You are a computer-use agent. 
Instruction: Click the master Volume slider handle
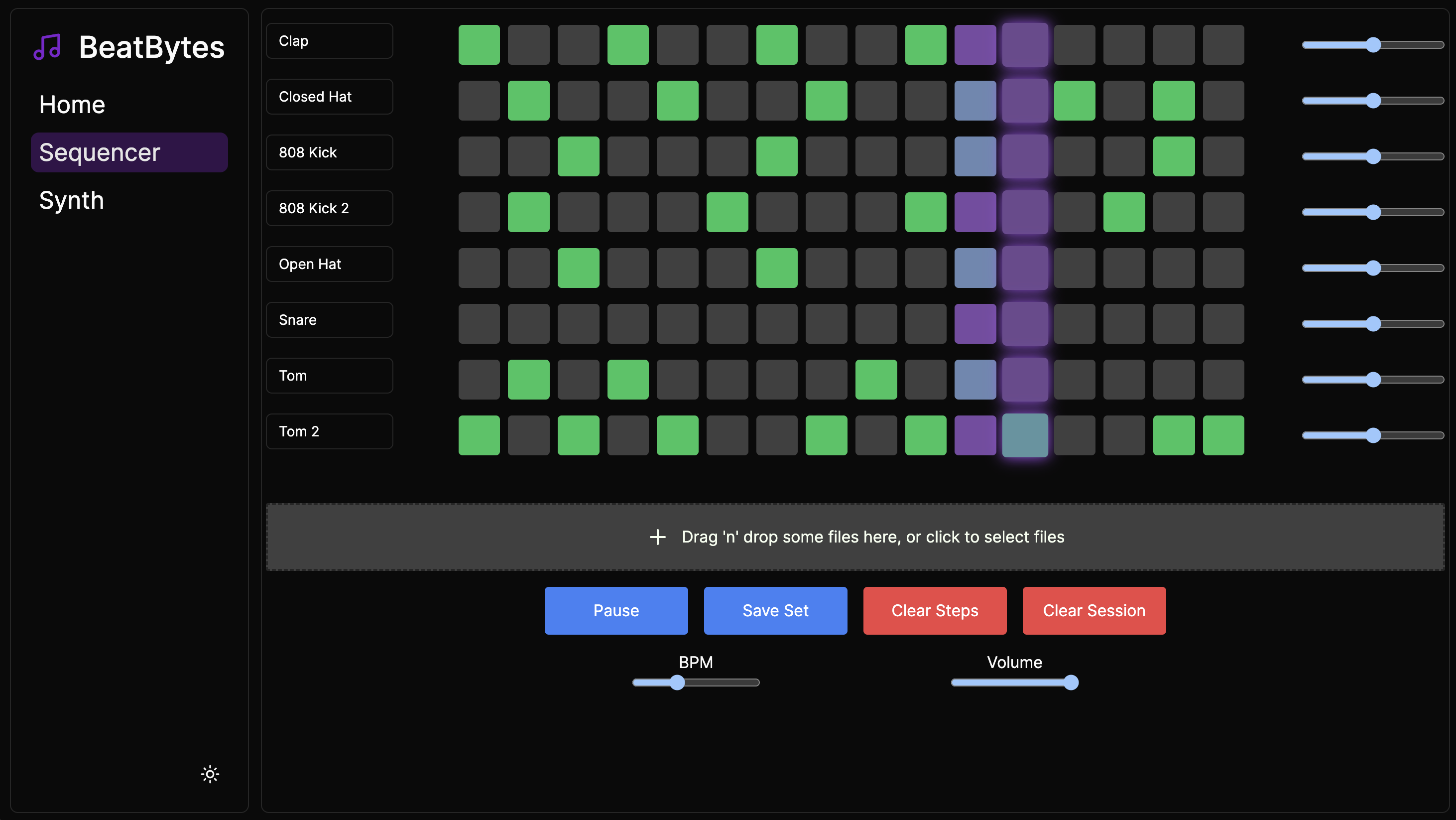(x=1071, y=683)
